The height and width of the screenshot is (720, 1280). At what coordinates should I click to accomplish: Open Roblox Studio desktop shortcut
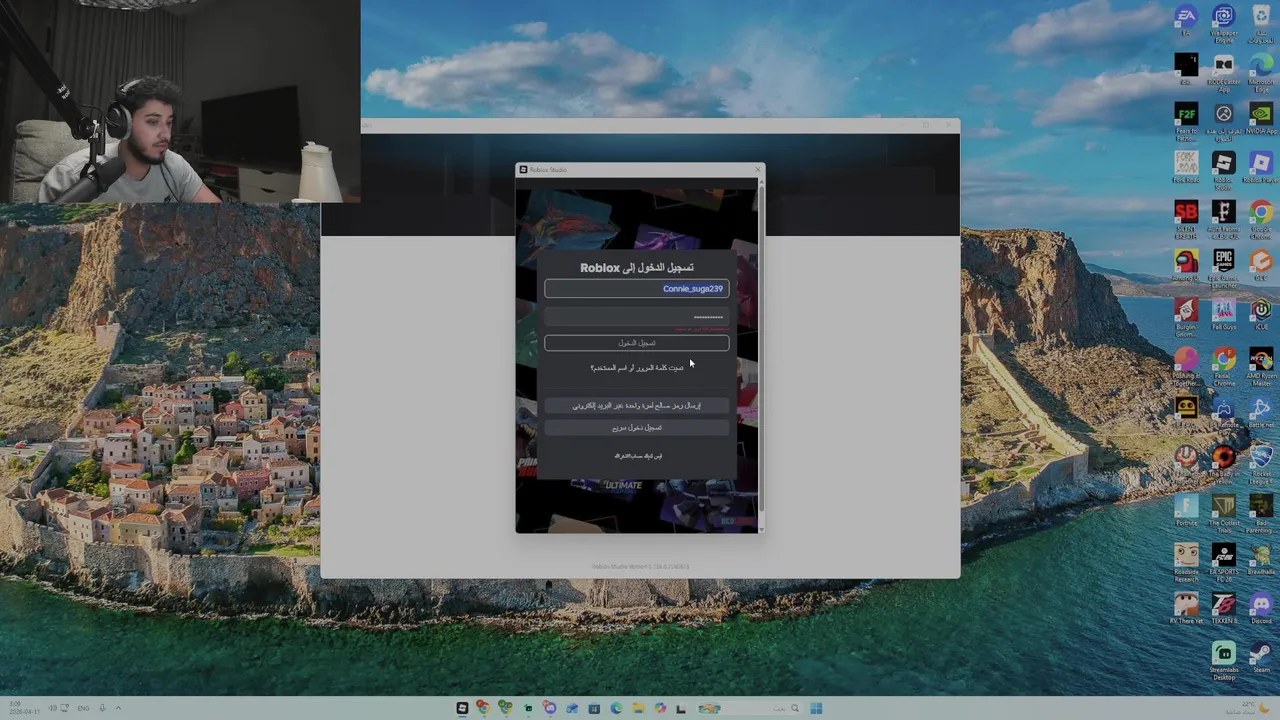(x=1223, y=169)
